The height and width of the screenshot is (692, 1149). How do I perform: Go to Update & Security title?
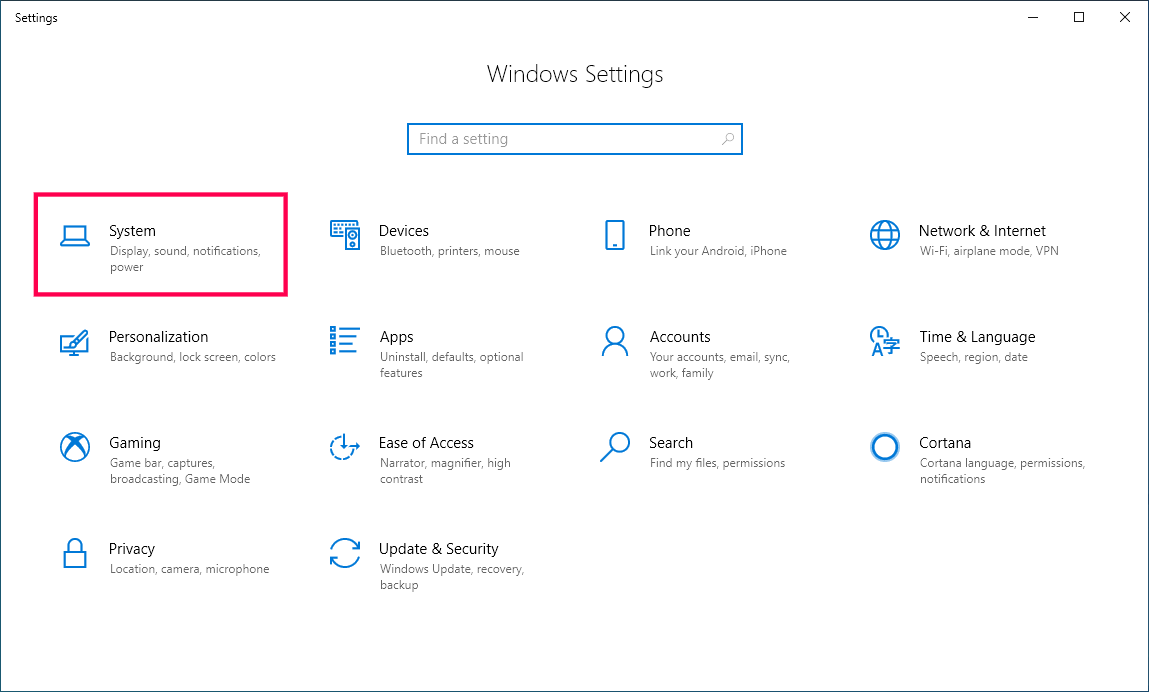pos(438,549)
